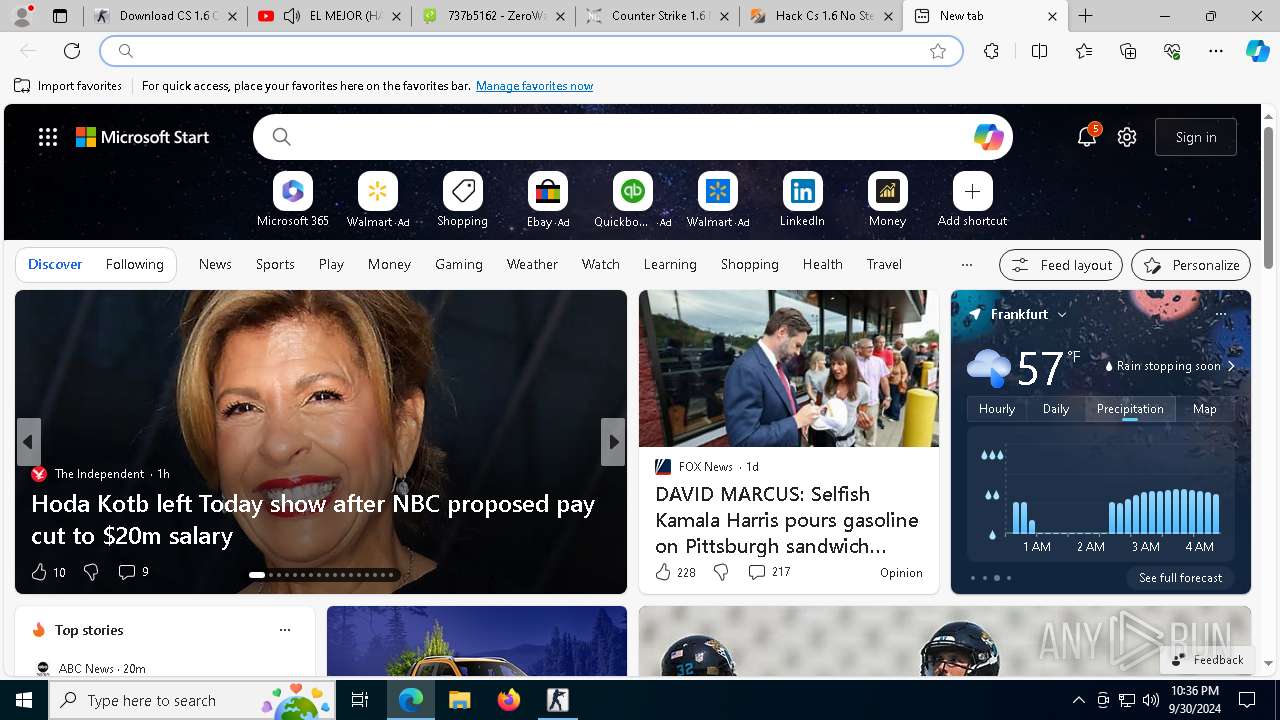
Task: Add this page to favorites
Action: (x=938, y=51)
